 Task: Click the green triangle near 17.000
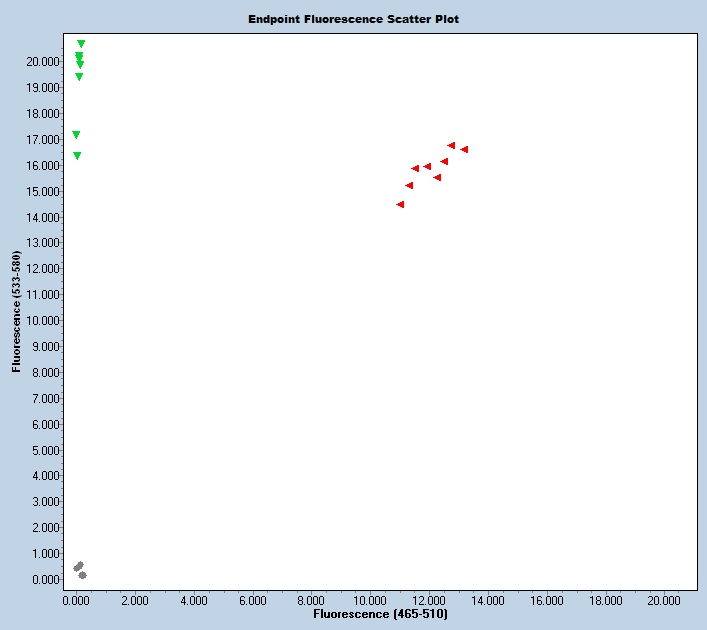[76, 135]
